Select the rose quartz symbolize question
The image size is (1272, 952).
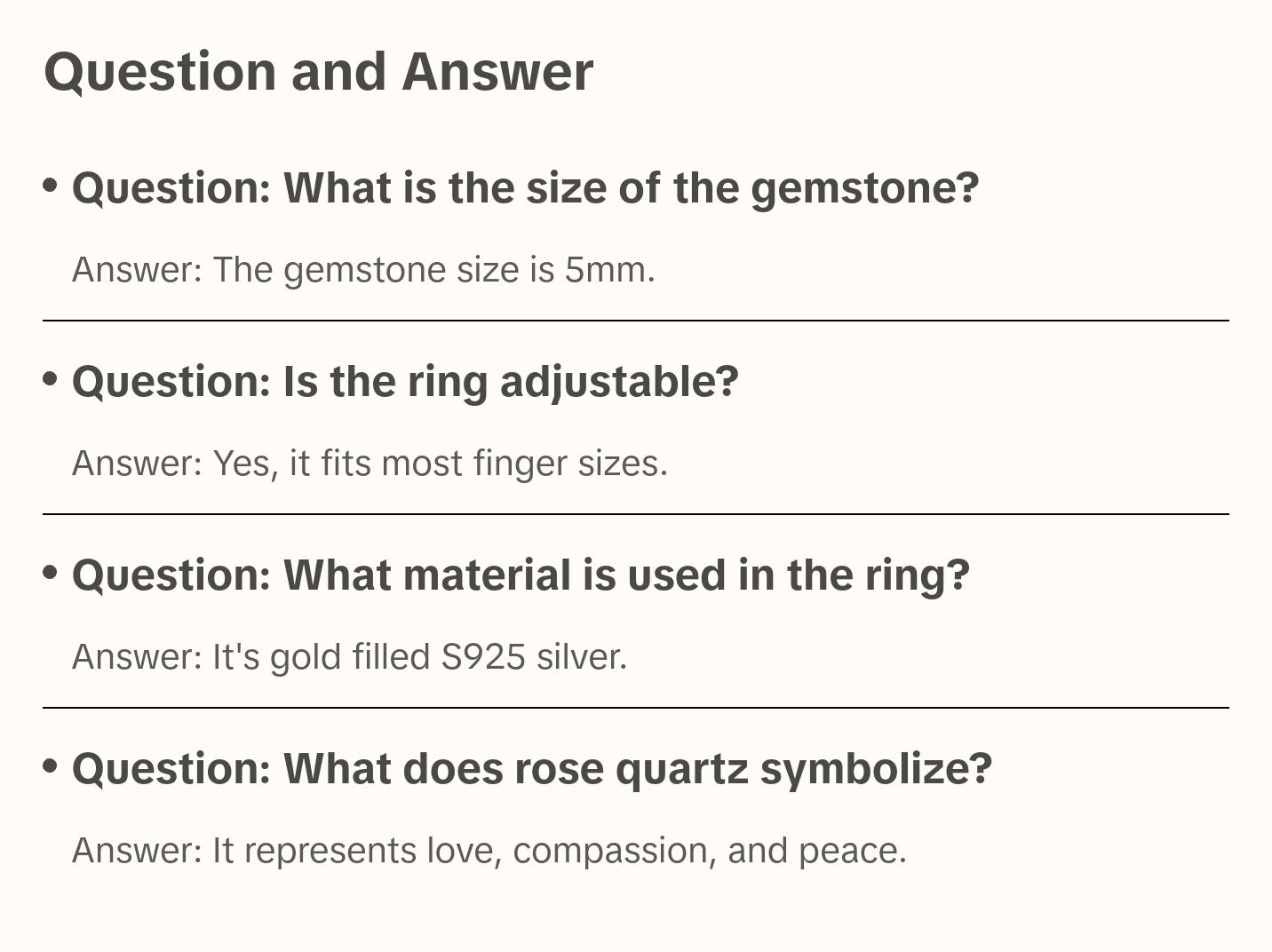point(531,769)
